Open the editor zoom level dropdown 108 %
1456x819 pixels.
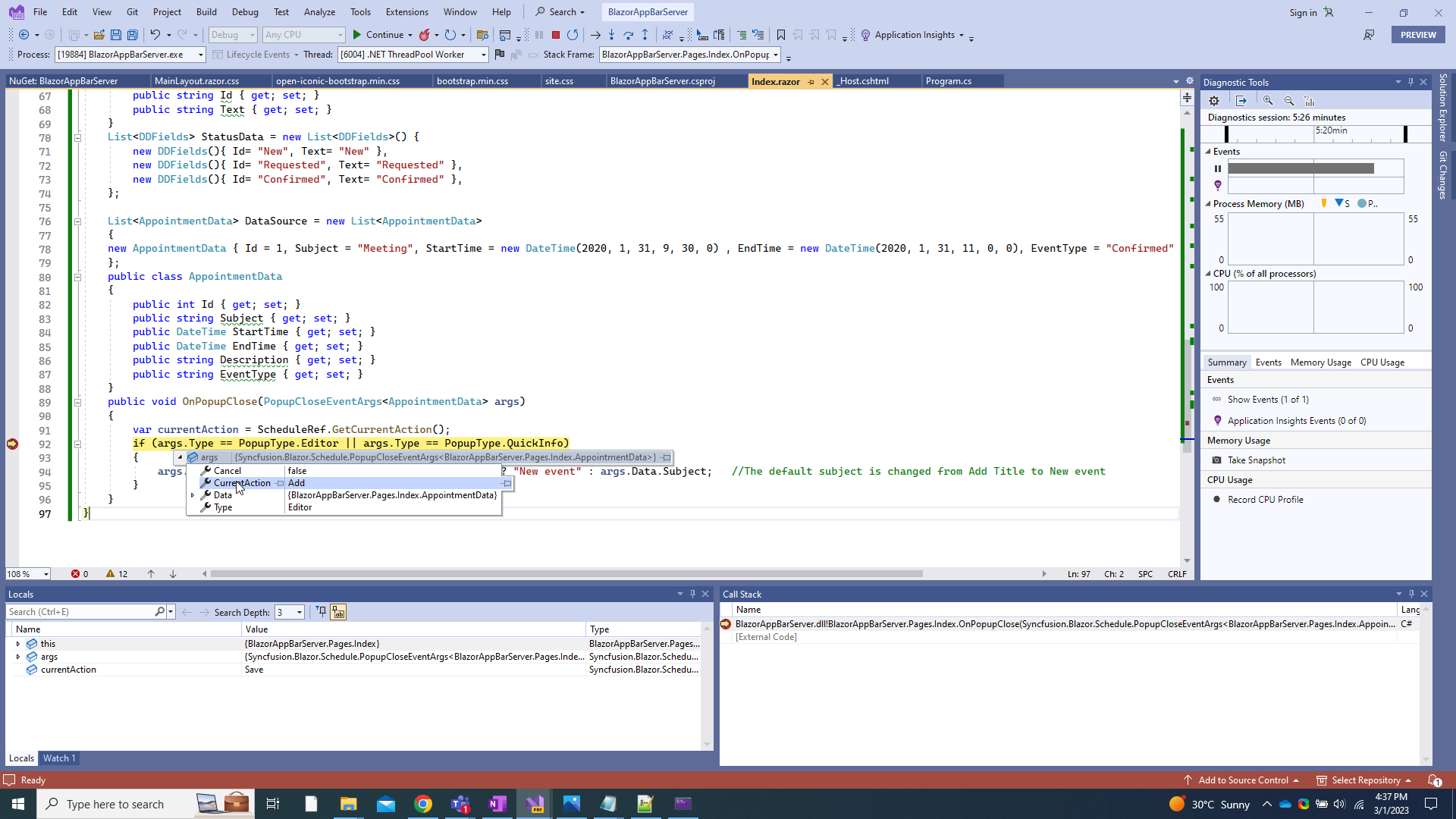click(x=28, y=574)
